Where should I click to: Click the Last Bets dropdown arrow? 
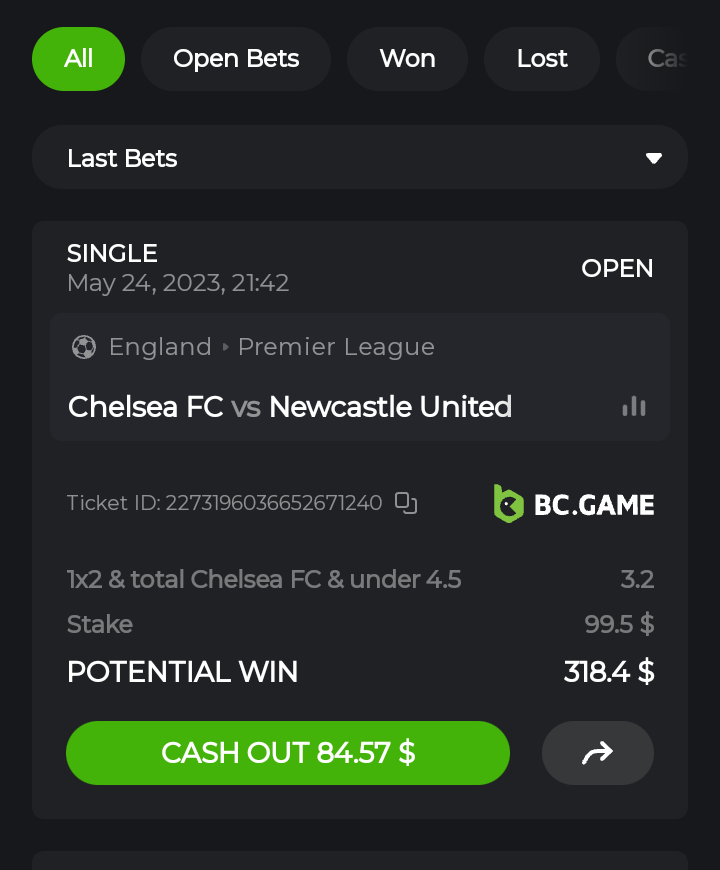pos(654,158)
